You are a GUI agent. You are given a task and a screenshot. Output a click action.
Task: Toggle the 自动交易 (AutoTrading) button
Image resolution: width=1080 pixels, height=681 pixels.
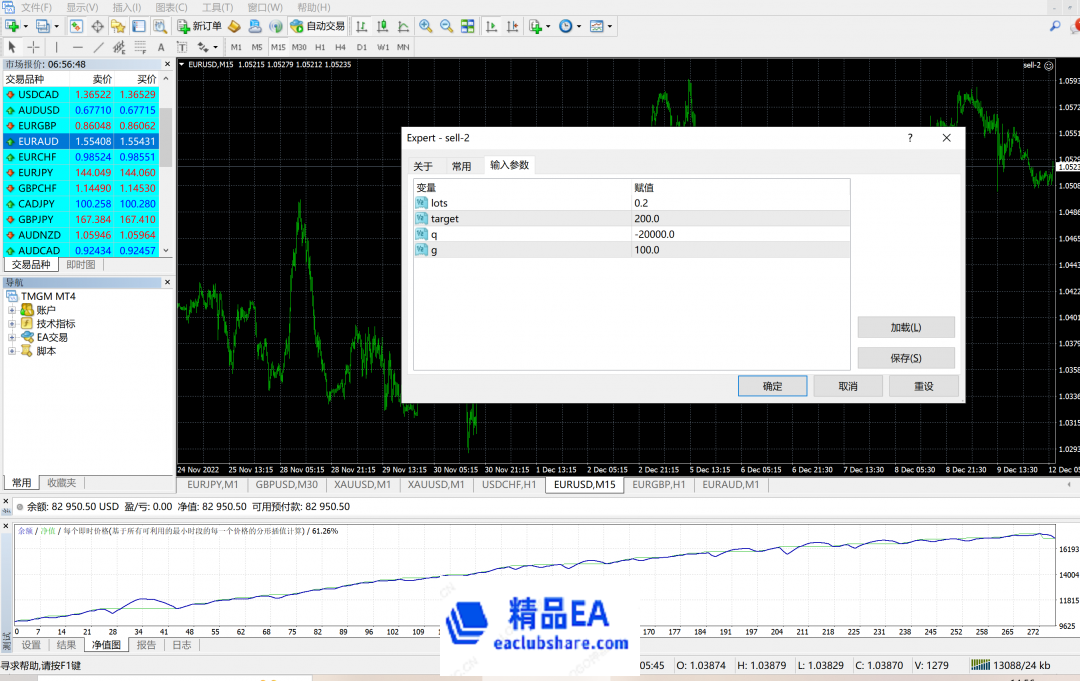pyautogui.click(x=317, y=26)
